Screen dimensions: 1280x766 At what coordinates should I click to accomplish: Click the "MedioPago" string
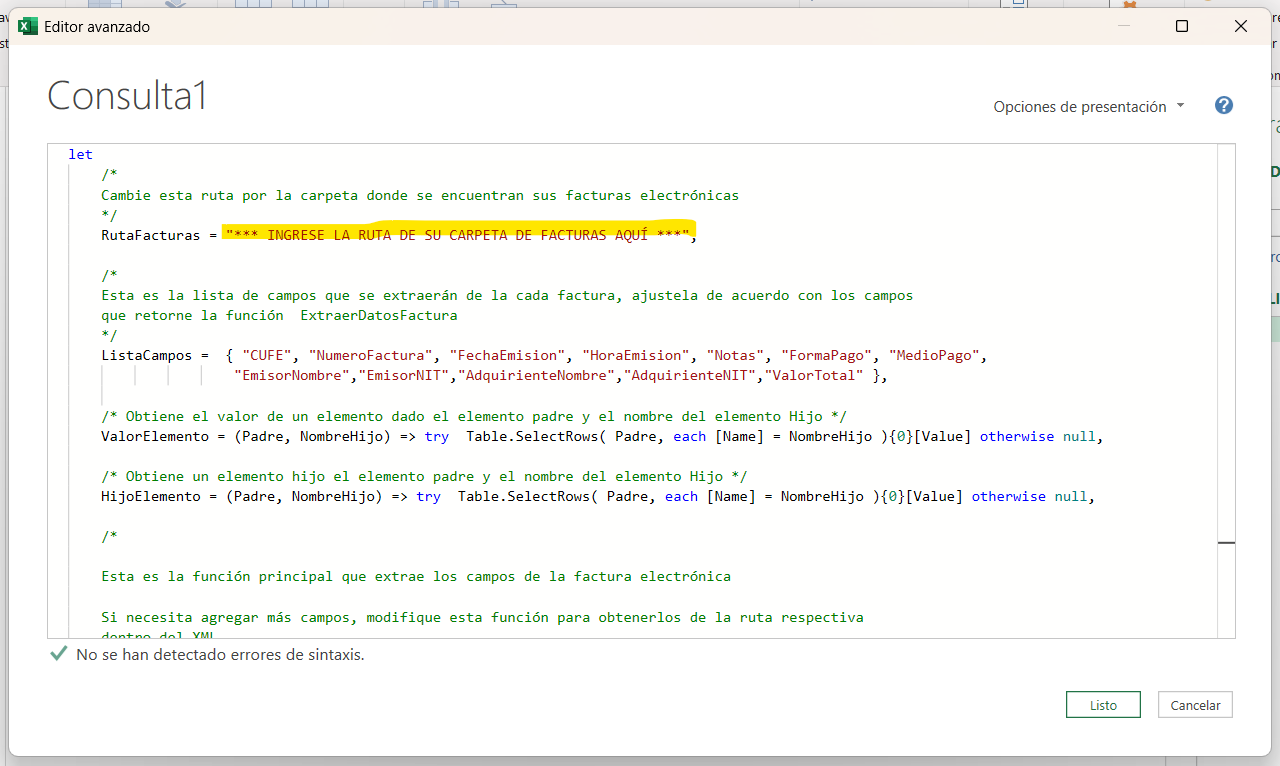pyautogui.click(x=935, y=355)
